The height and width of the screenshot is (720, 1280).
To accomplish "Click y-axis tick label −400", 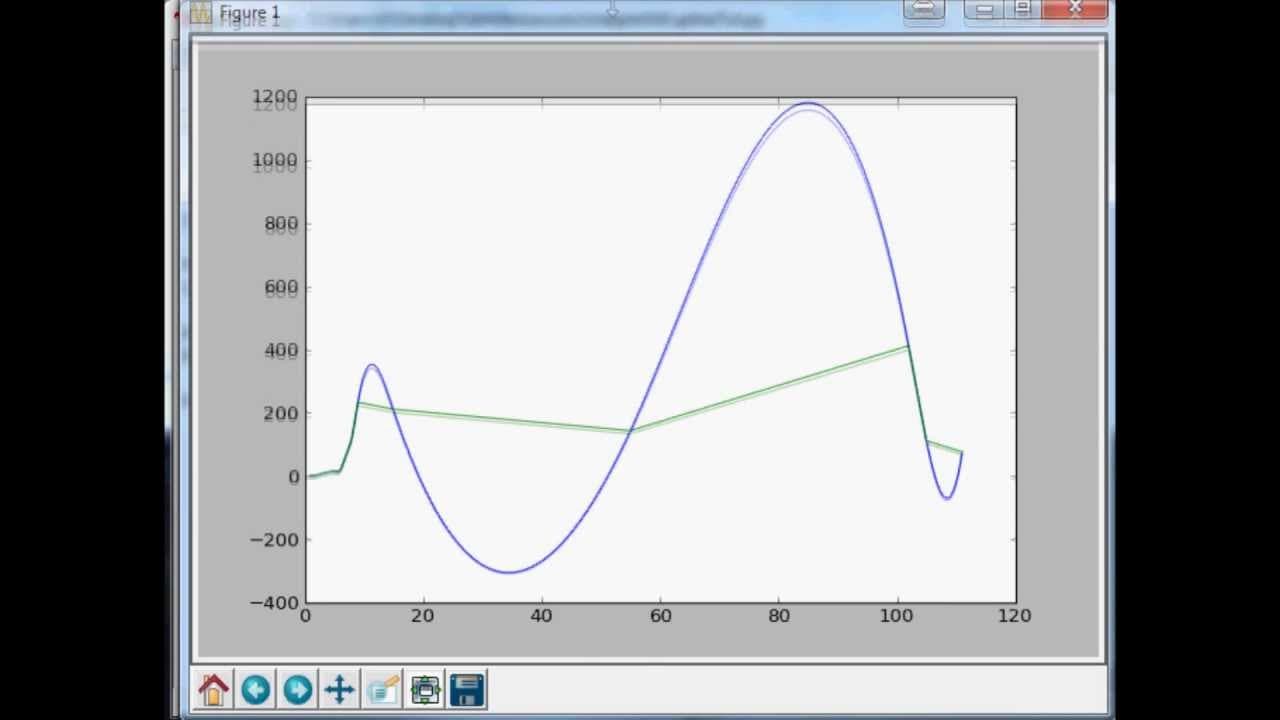I will (x=273, y=603).
